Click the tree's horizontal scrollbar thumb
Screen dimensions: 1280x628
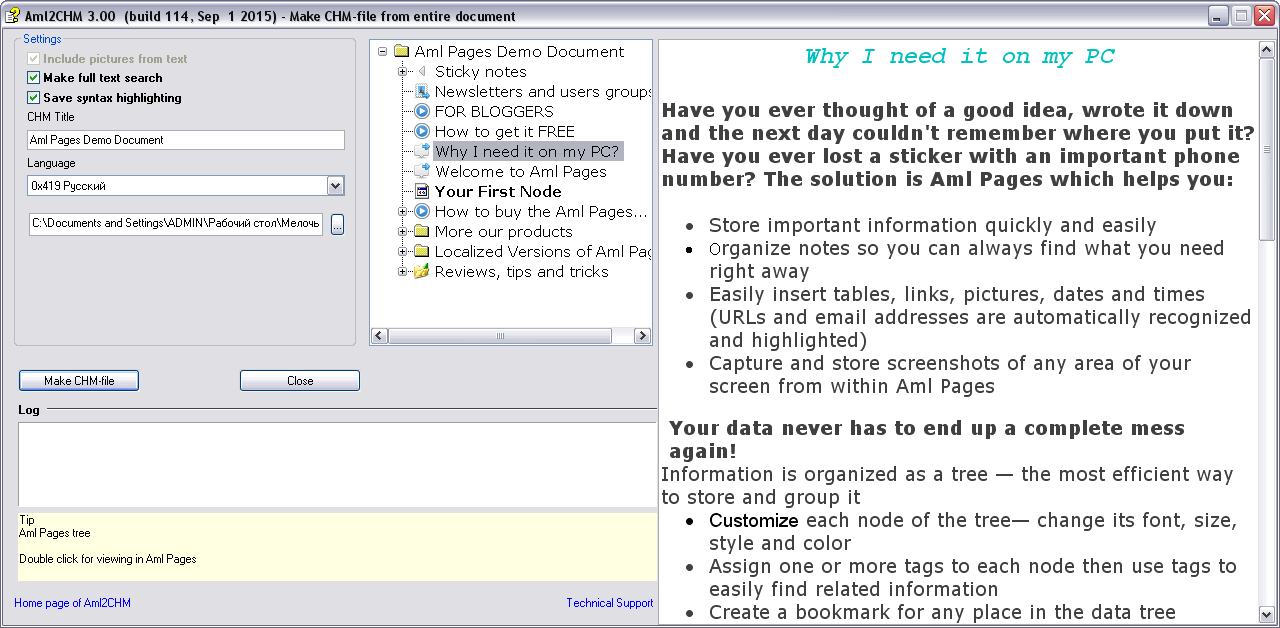[500, 337]
